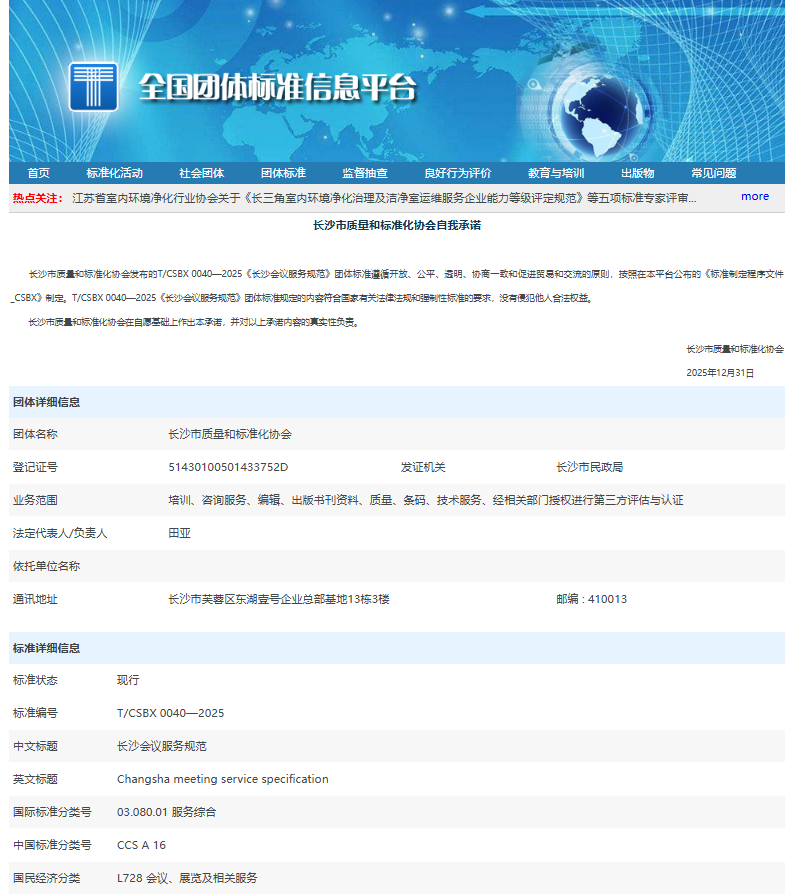Viewport: 795px width, 895px height.
Task: Open the 江苏省室内环境净化行业协会 news headline
Action: (x=384, y=198)
